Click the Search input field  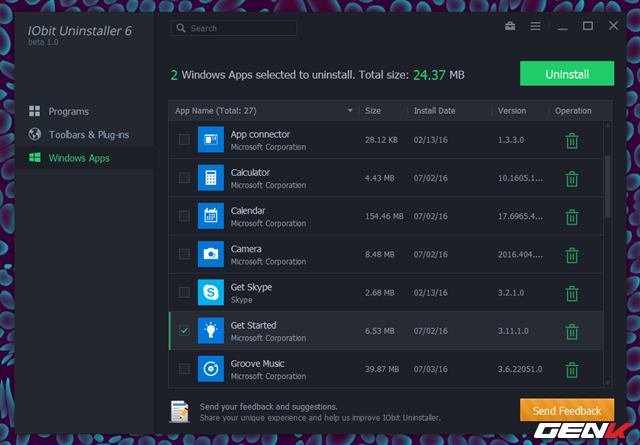click(x=260, y=28)
